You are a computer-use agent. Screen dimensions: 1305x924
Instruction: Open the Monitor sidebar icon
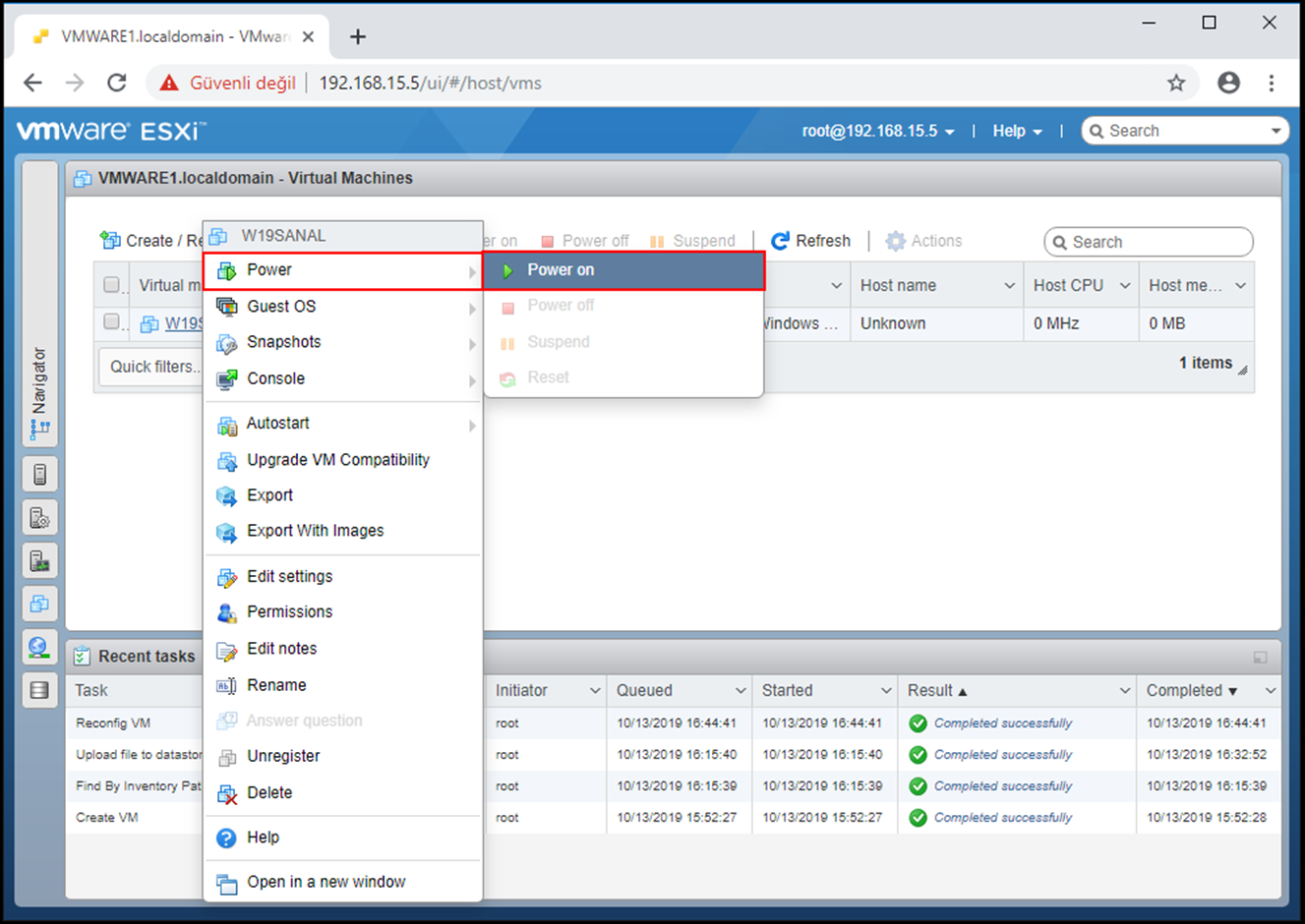pyautogui.click(x=39, y=561)
